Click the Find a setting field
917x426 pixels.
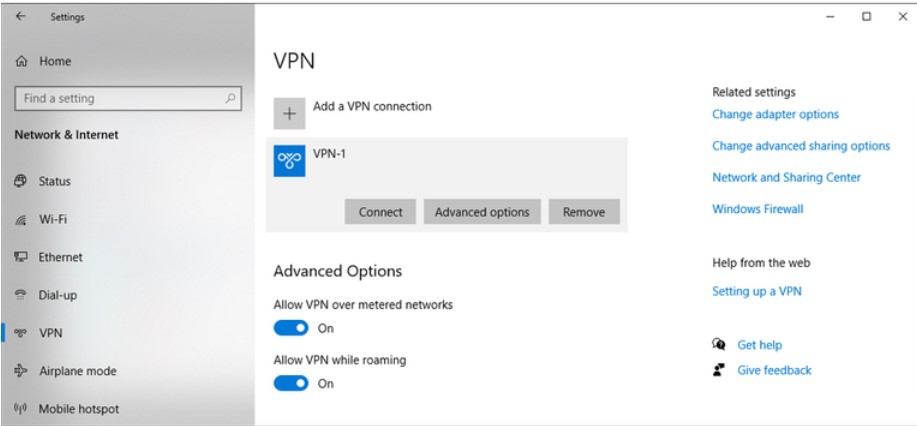click(x=120, y=99)
